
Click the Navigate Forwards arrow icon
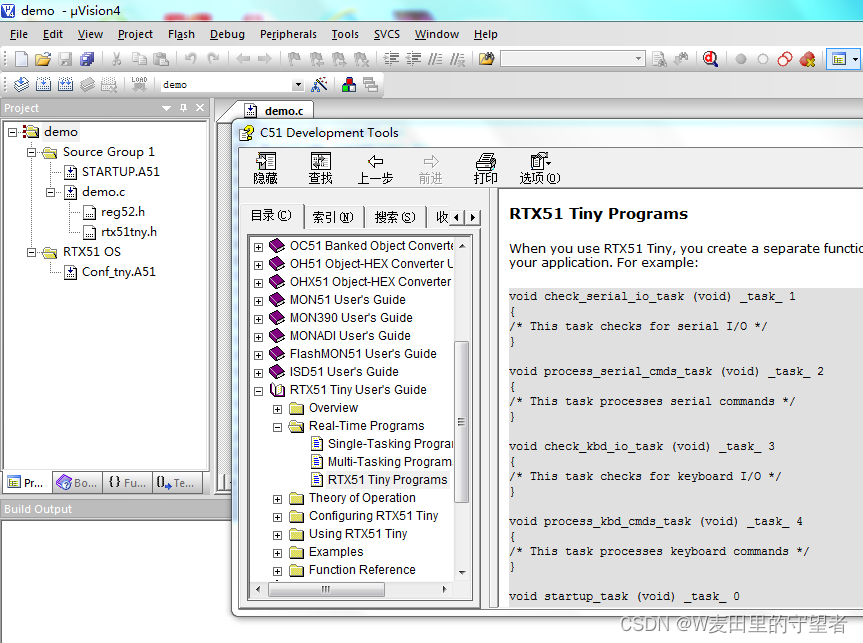265,58
